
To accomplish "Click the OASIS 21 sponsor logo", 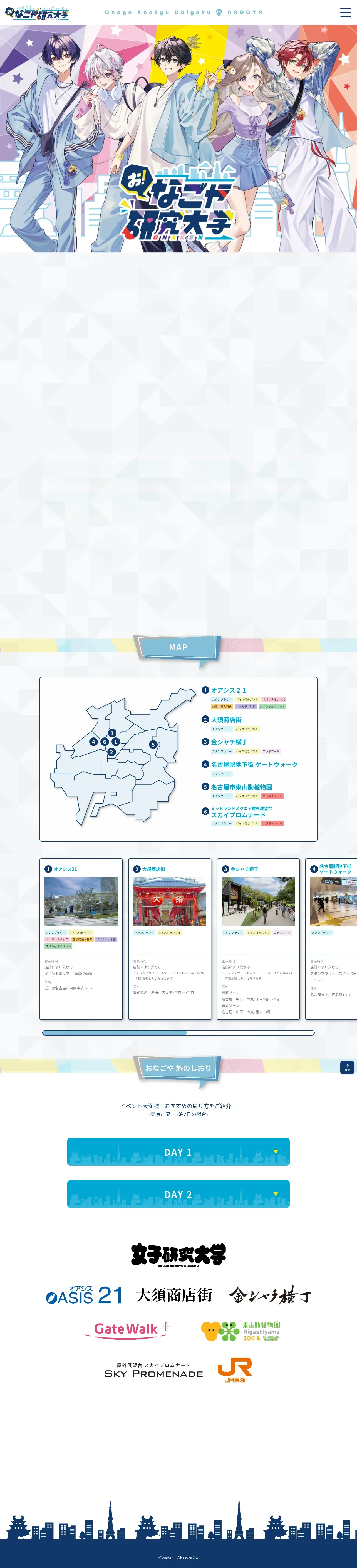I will coord(85,1295).
